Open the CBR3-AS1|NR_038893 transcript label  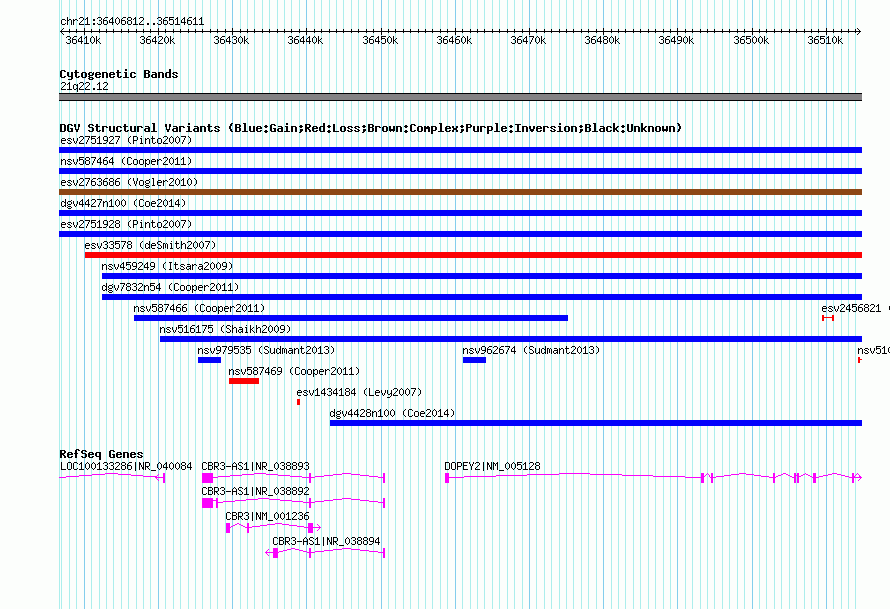255,467
